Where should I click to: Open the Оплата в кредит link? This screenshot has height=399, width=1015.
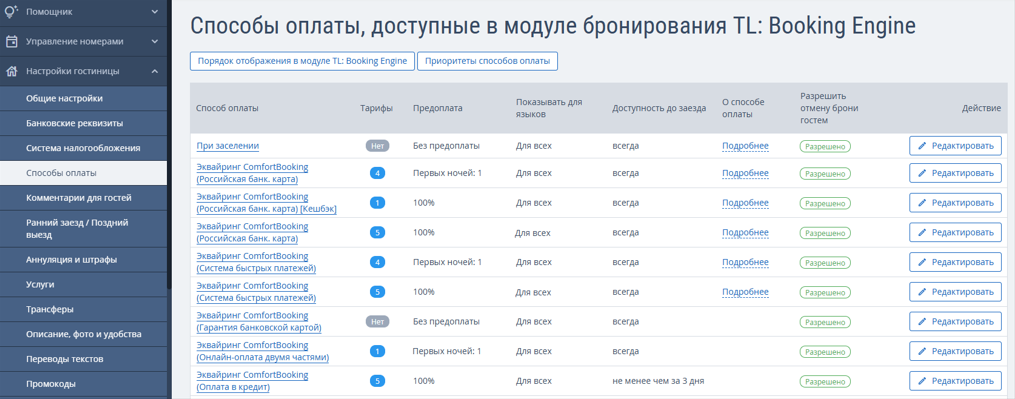pyautogui.click(x=252, y=382)
